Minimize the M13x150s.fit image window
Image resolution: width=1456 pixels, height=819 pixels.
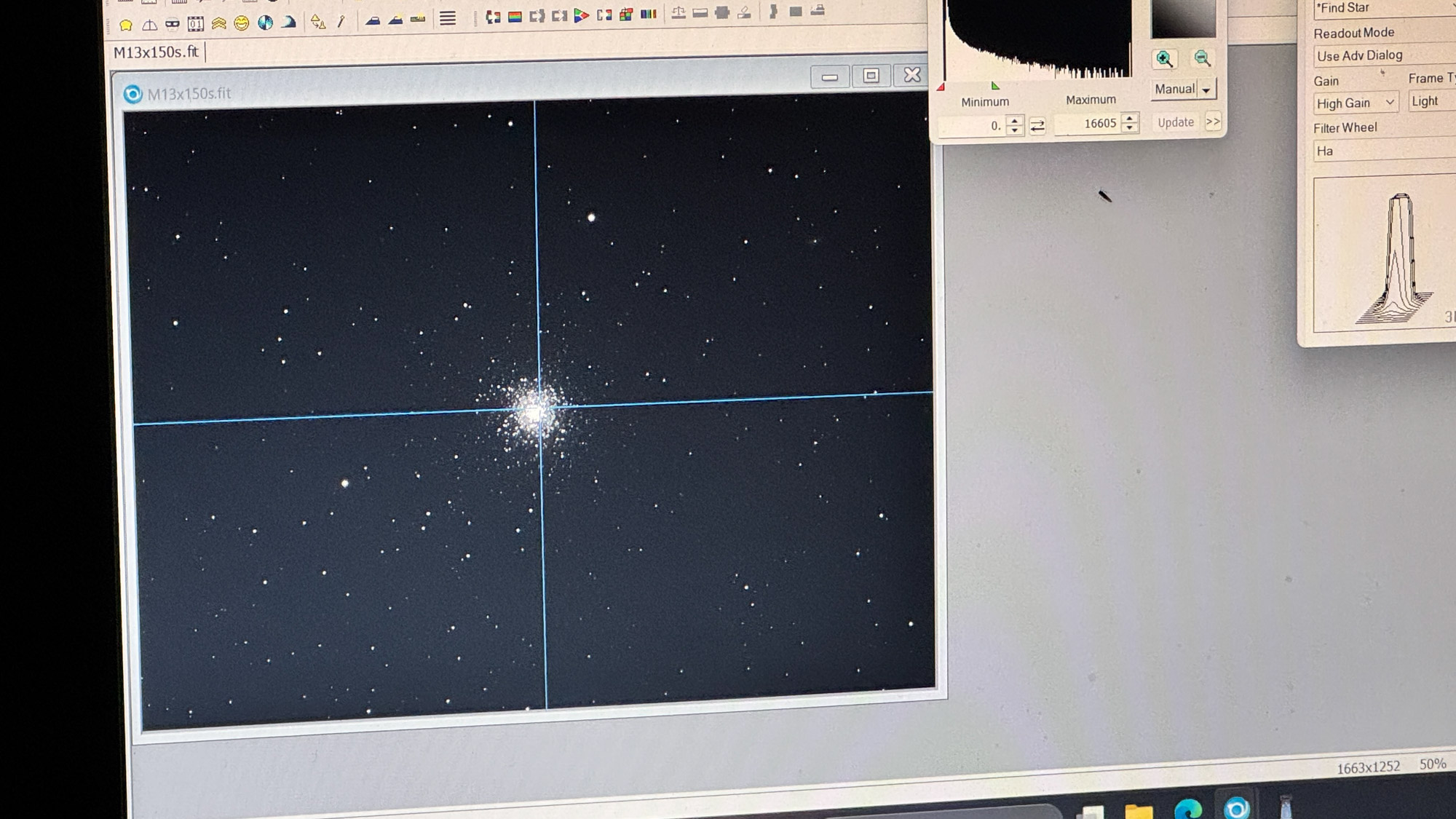829,77
